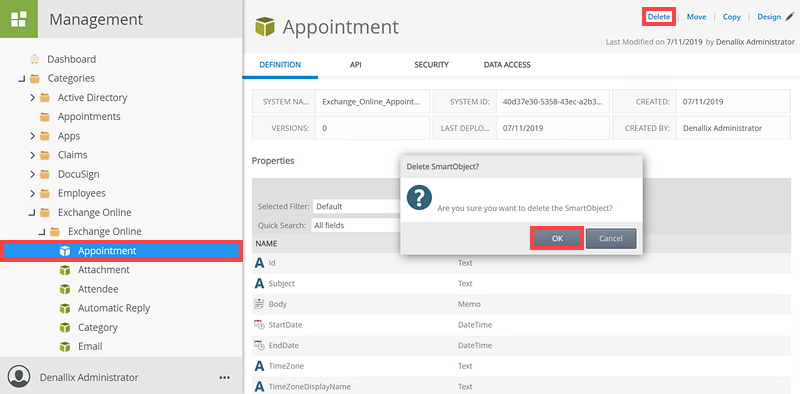800x394 pixels.
Task: Expand the Employees category
Action: point(32,193)
